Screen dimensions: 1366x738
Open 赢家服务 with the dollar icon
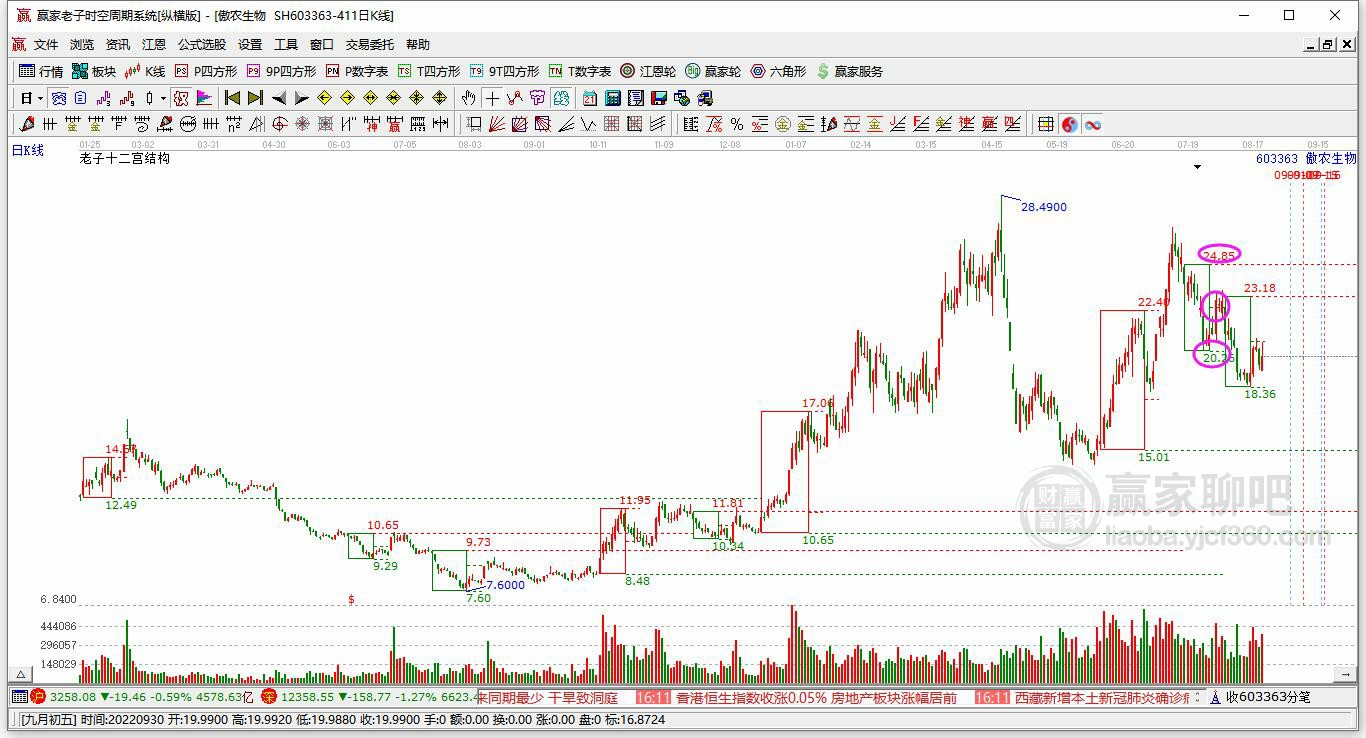[x=849, y=71]
